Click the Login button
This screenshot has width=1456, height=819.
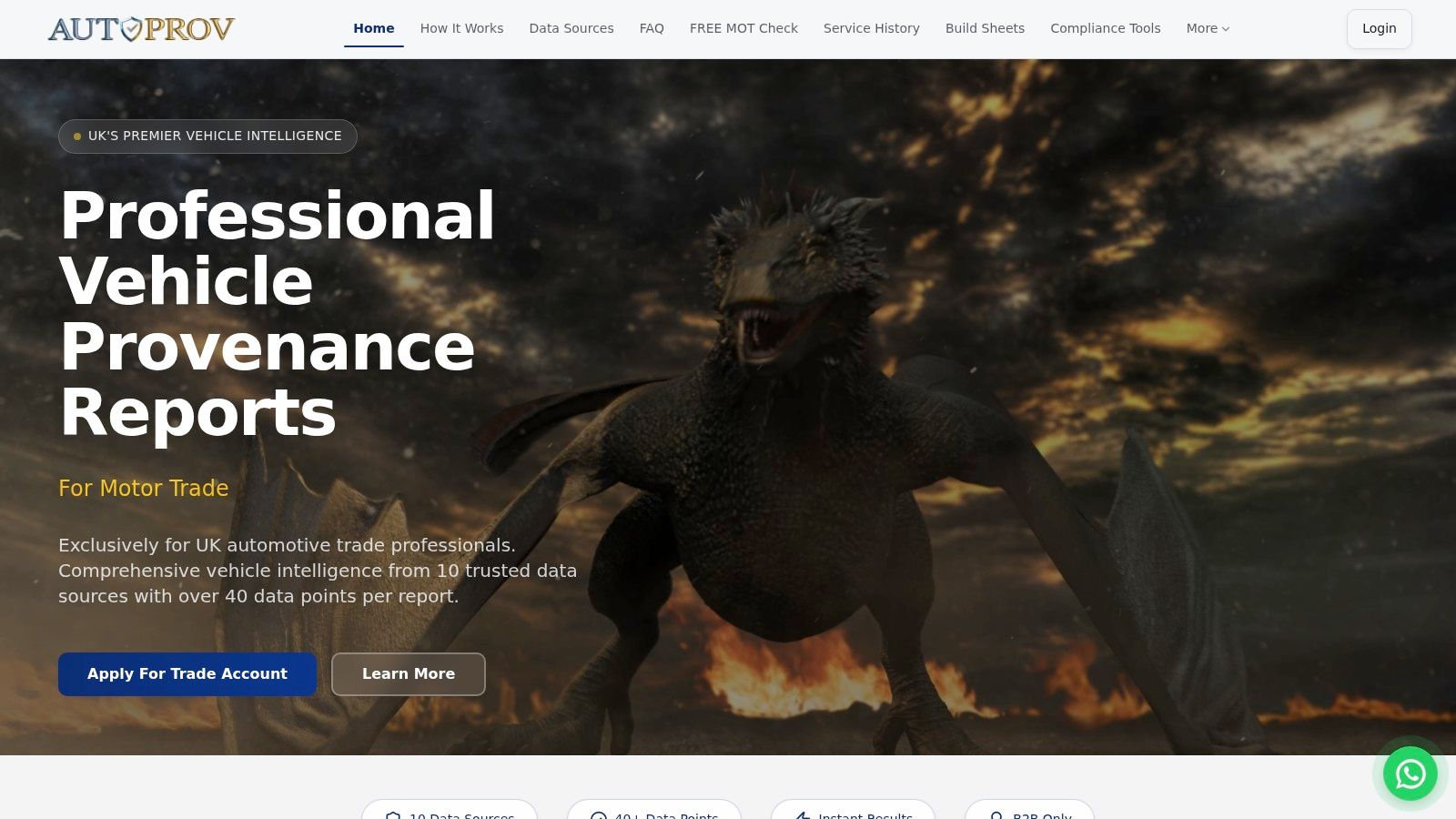click(x=1379, y=28)
